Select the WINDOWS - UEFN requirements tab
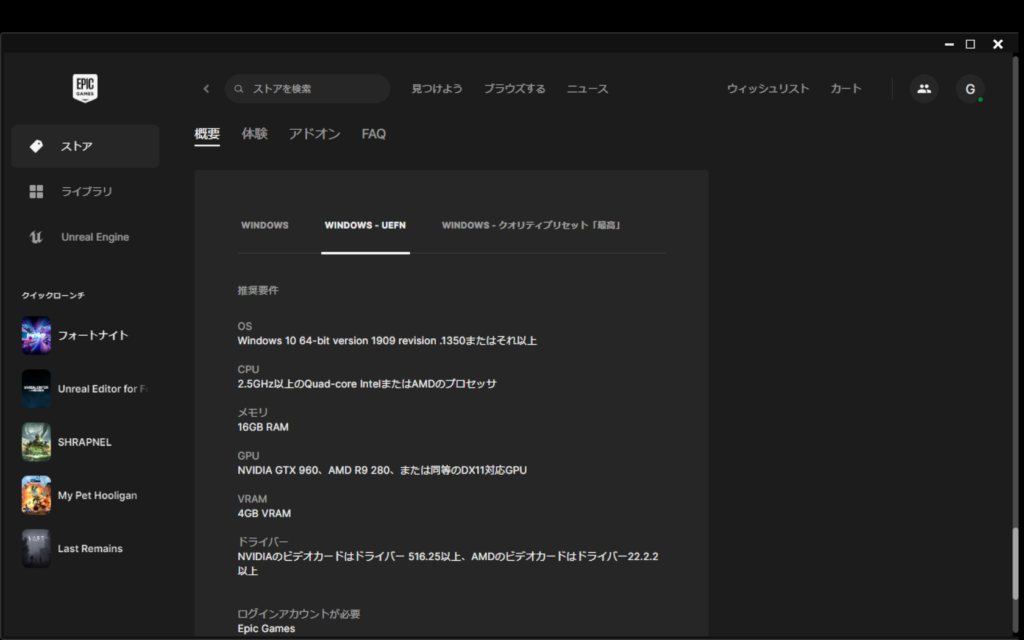The width and height of the screenshot is (1024, 640). [x=365, y=225]
